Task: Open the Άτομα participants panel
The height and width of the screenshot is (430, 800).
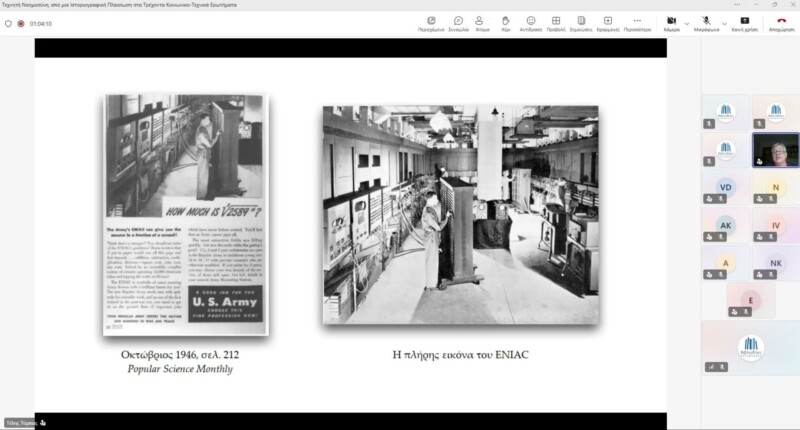Action: pos(482,23)
